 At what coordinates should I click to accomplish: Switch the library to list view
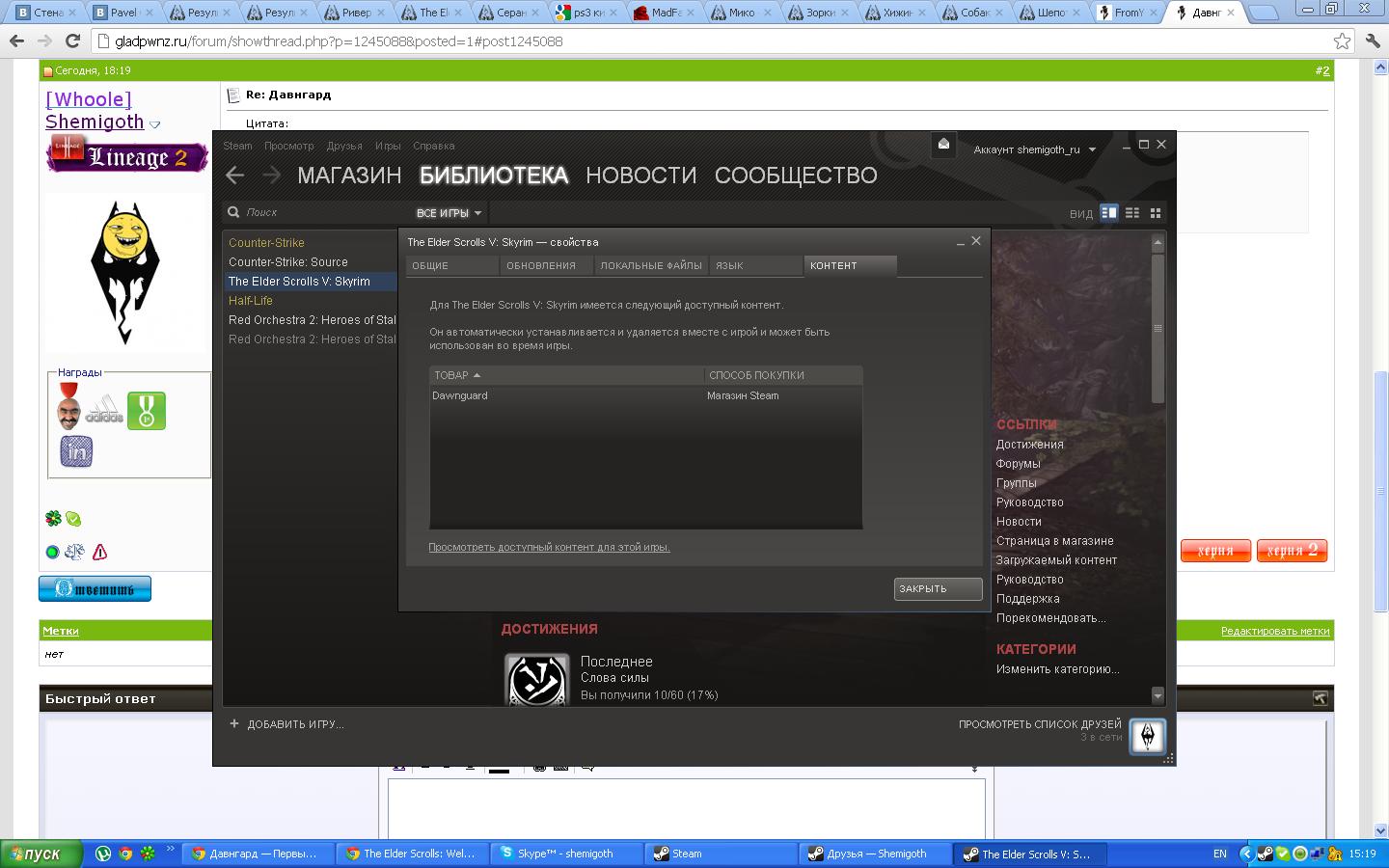[x=1132, y=212]
